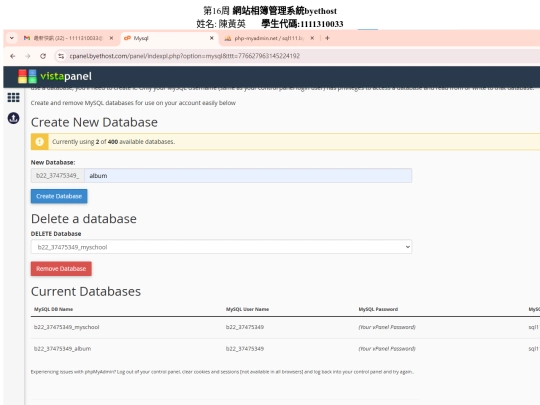Select the b22_37475349_myschool table entry

tap(66, 327)
